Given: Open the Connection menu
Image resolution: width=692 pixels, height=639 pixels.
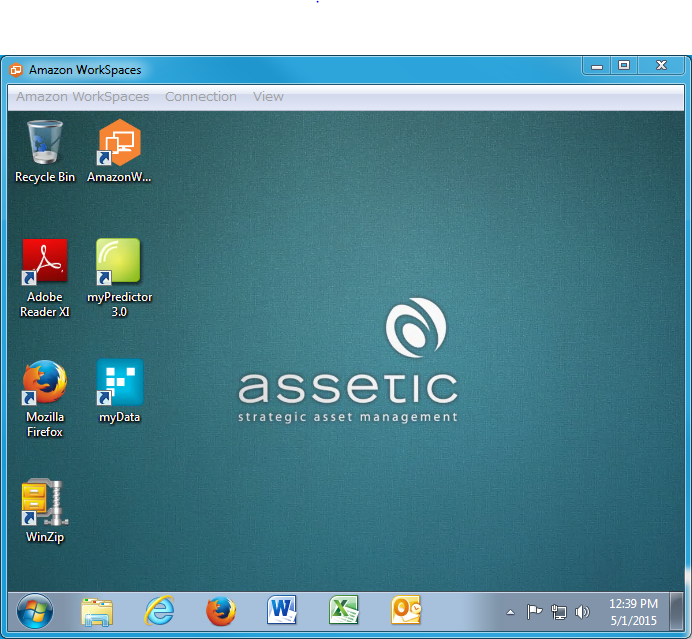Looking at the screenshot, I should click(201, 97).
